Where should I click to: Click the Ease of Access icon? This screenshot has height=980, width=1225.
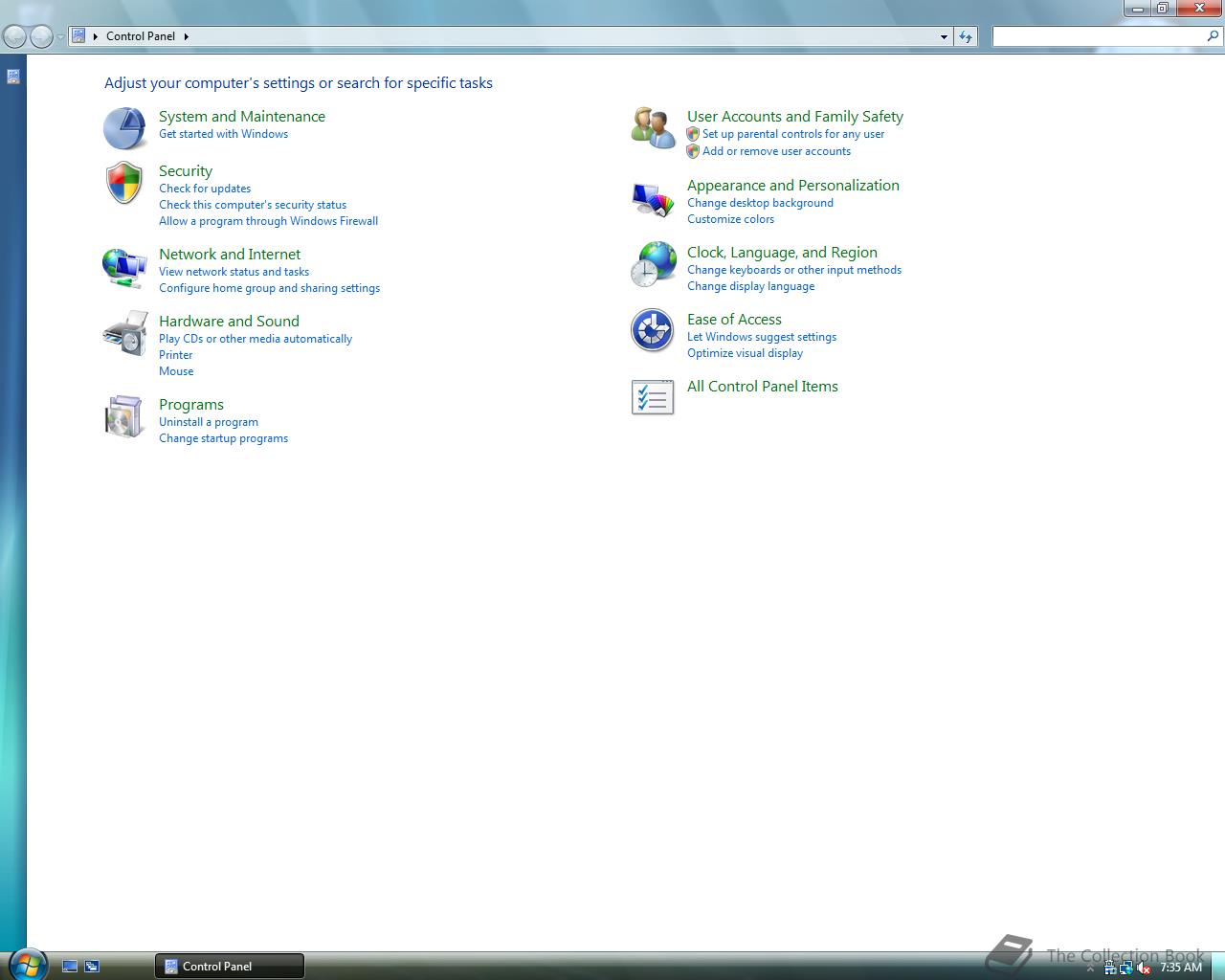tap(653, 330)
